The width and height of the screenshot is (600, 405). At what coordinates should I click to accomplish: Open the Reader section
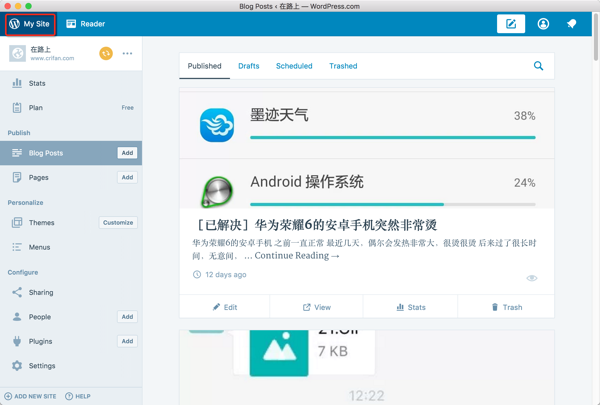[85, 24]
